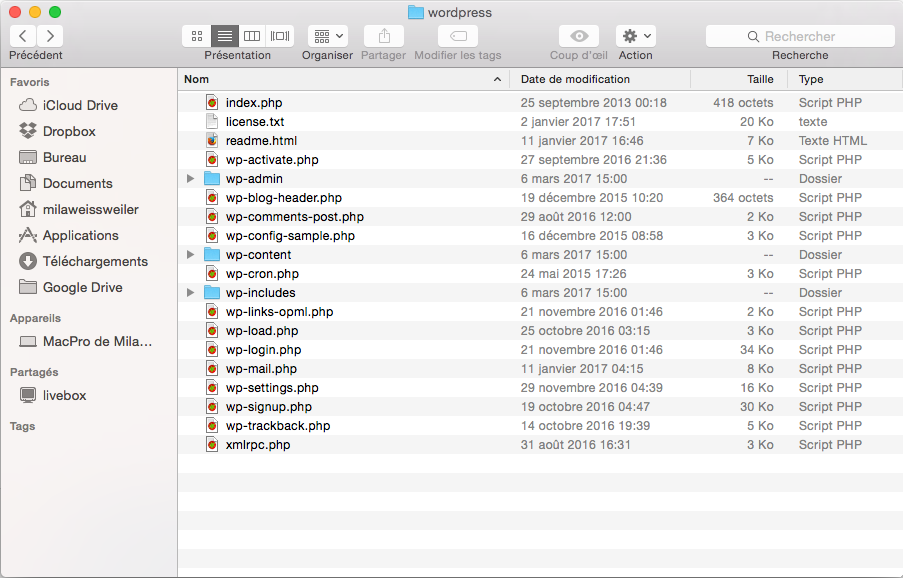Select file wp-blog-header.php

pos(283,197)
